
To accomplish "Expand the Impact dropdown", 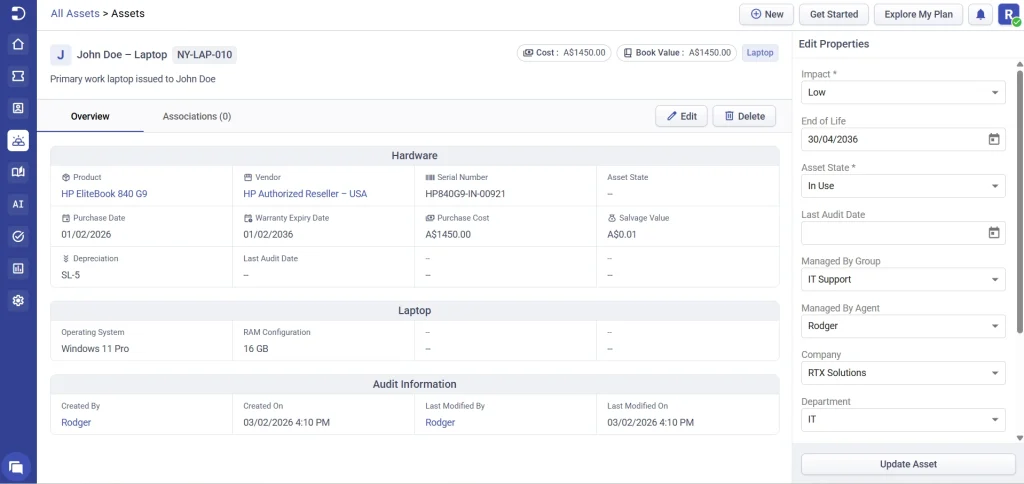I will point(903,92).
